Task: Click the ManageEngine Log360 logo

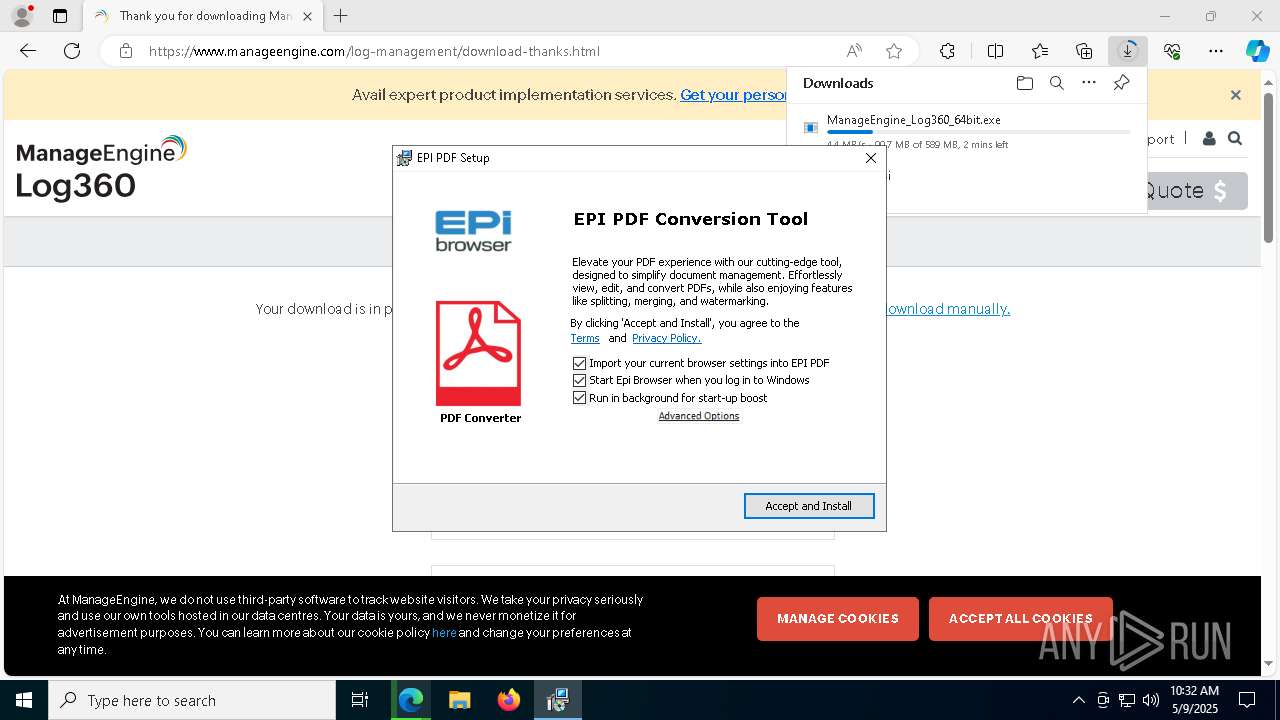Action: click(102, 168)
